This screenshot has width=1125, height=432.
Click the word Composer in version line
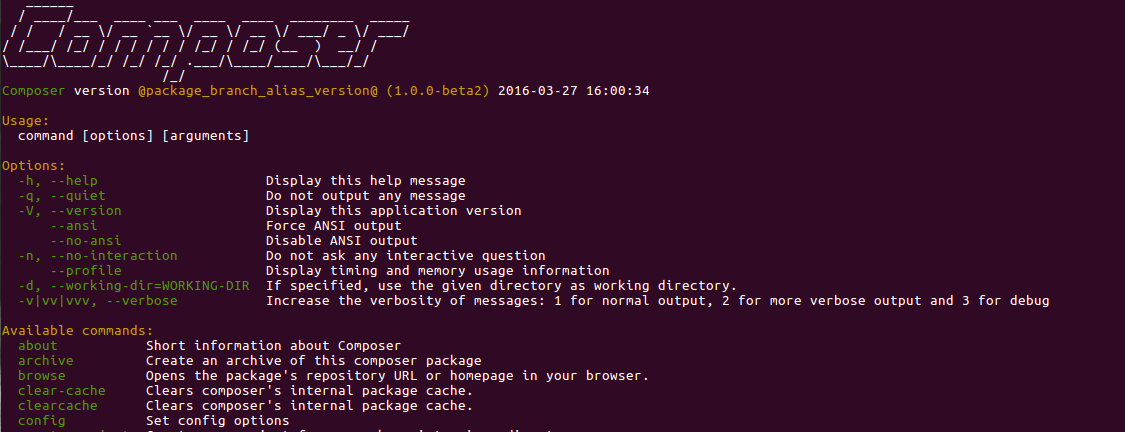[x=35, y=90]
